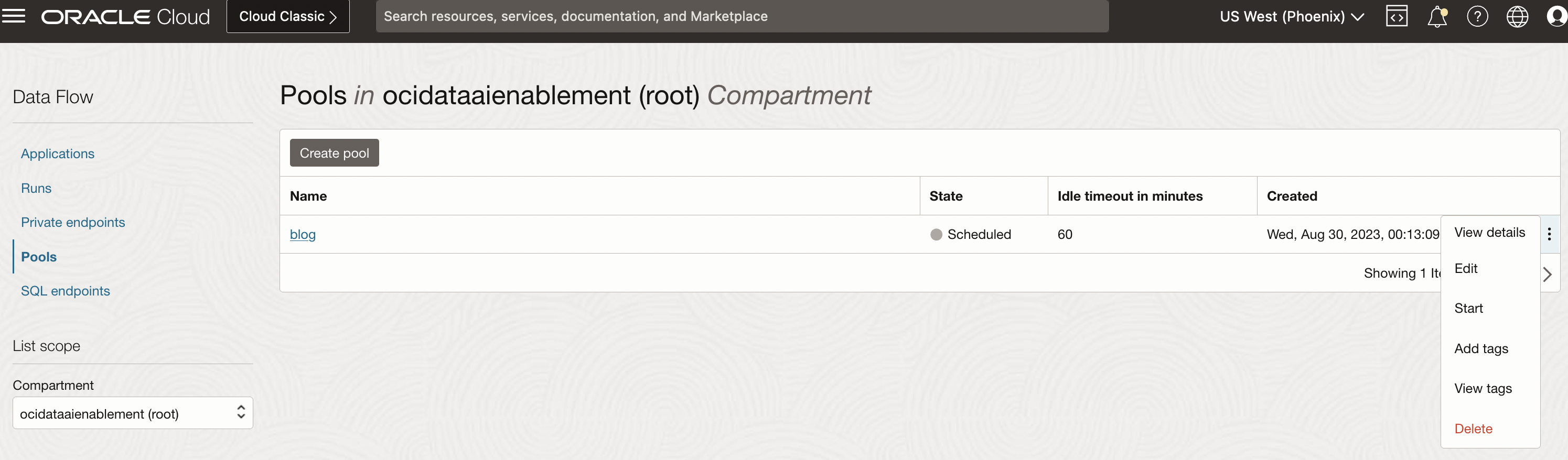Image resolution: width=1568 pixels, height=460 pixels.
Task: Open the Cloud Shell developer tools icon
Action: coord(1397,16)
